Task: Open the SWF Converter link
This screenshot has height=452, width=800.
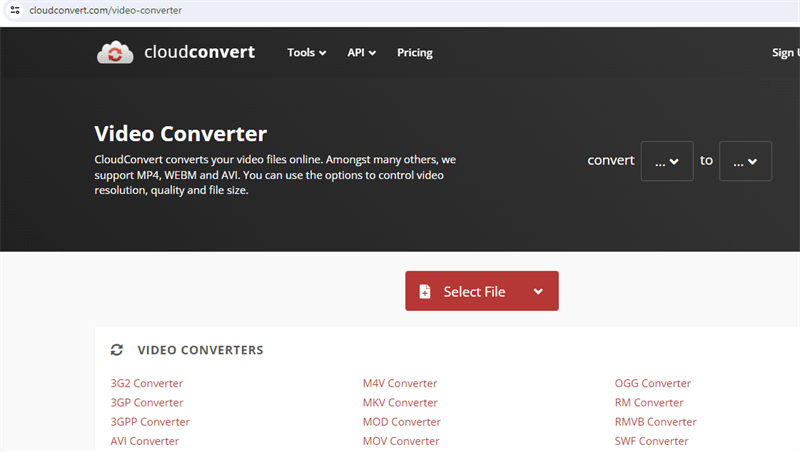Action: (652, 441)
